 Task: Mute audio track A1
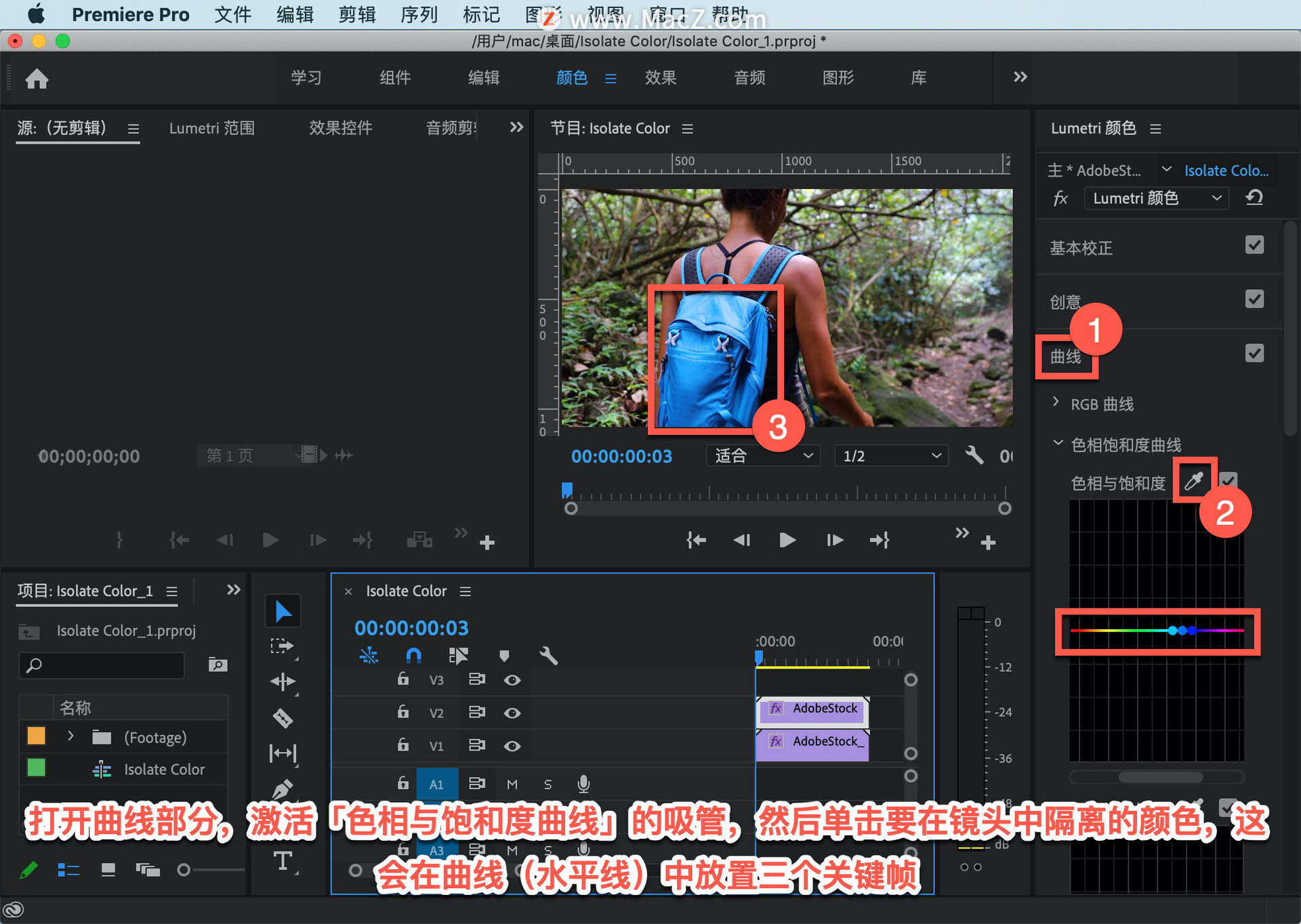click(x=512, y=784)
